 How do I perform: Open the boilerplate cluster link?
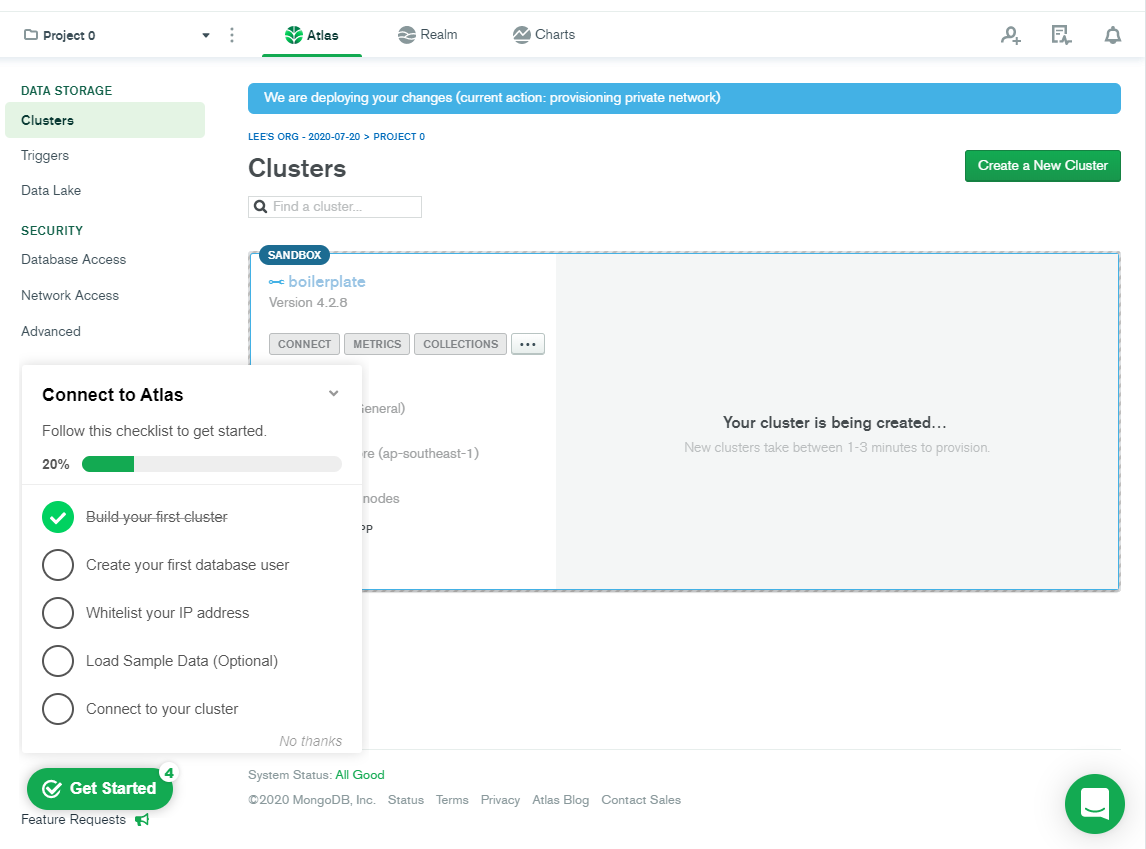pos(327,281)
